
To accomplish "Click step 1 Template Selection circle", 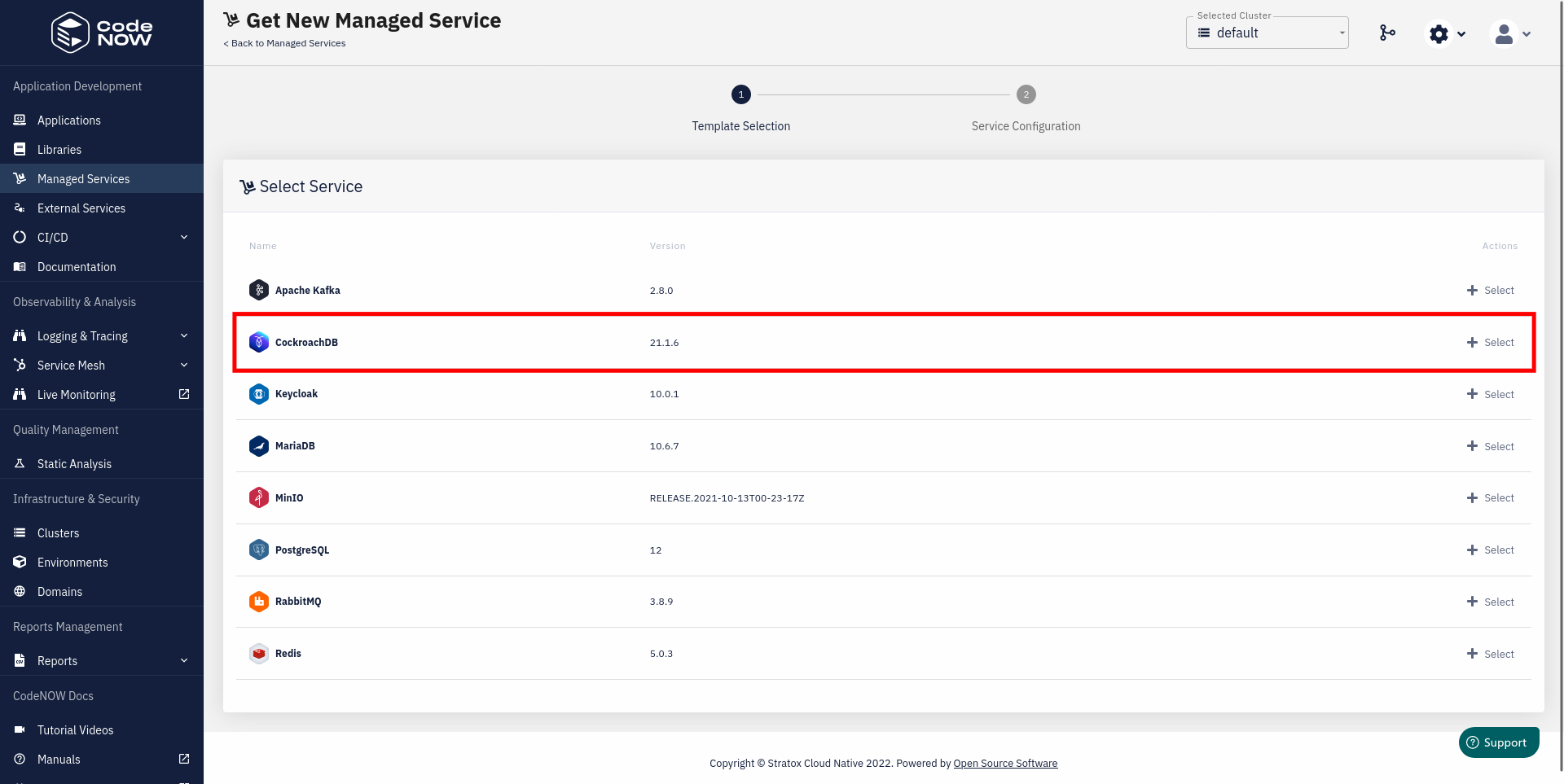I will pos(741,94).
